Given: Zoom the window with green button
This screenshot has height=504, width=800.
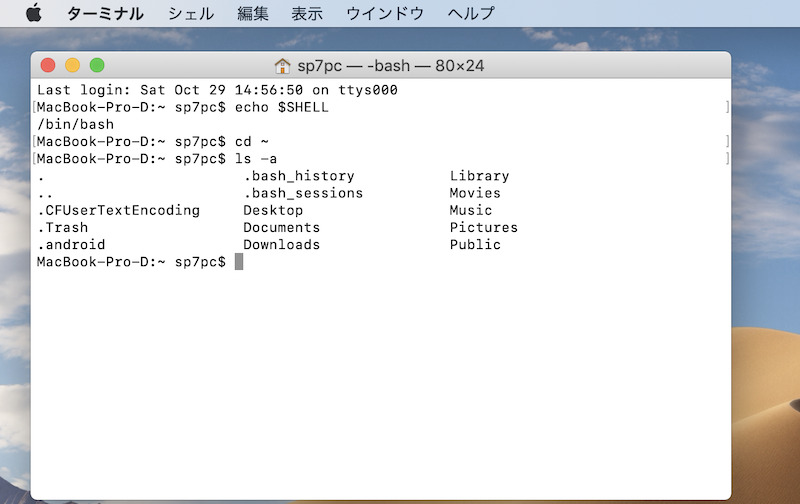Looking at the screenshot, I should click(97, 66).
